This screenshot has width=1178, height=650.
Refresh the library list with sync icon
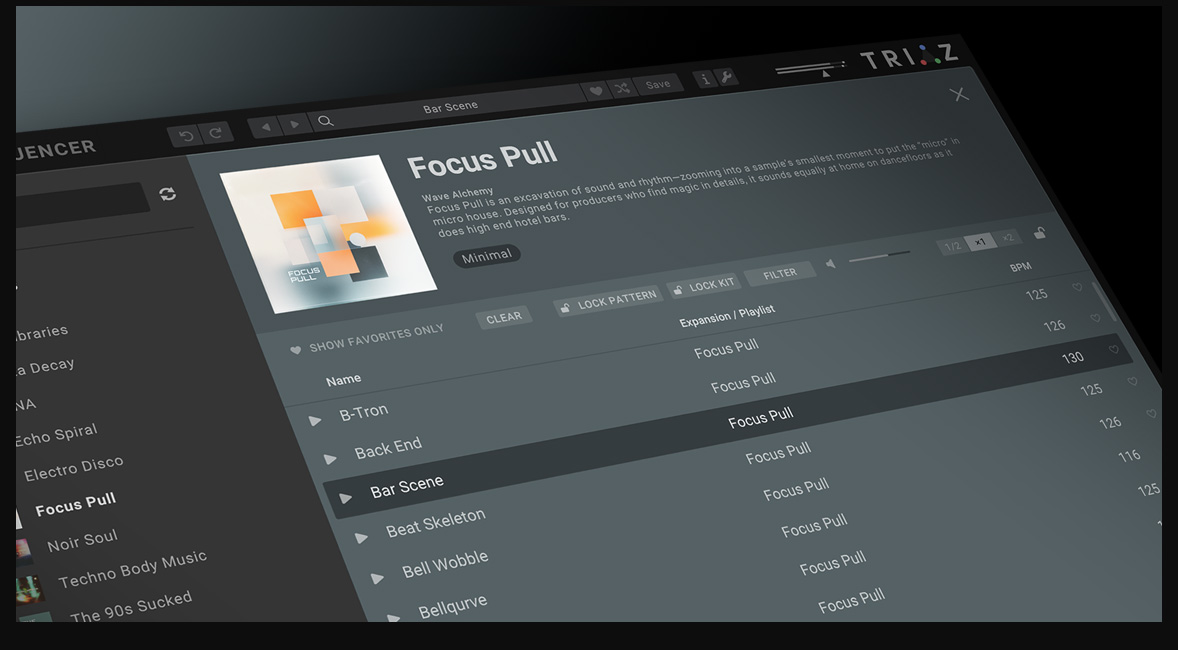point(168,194)
